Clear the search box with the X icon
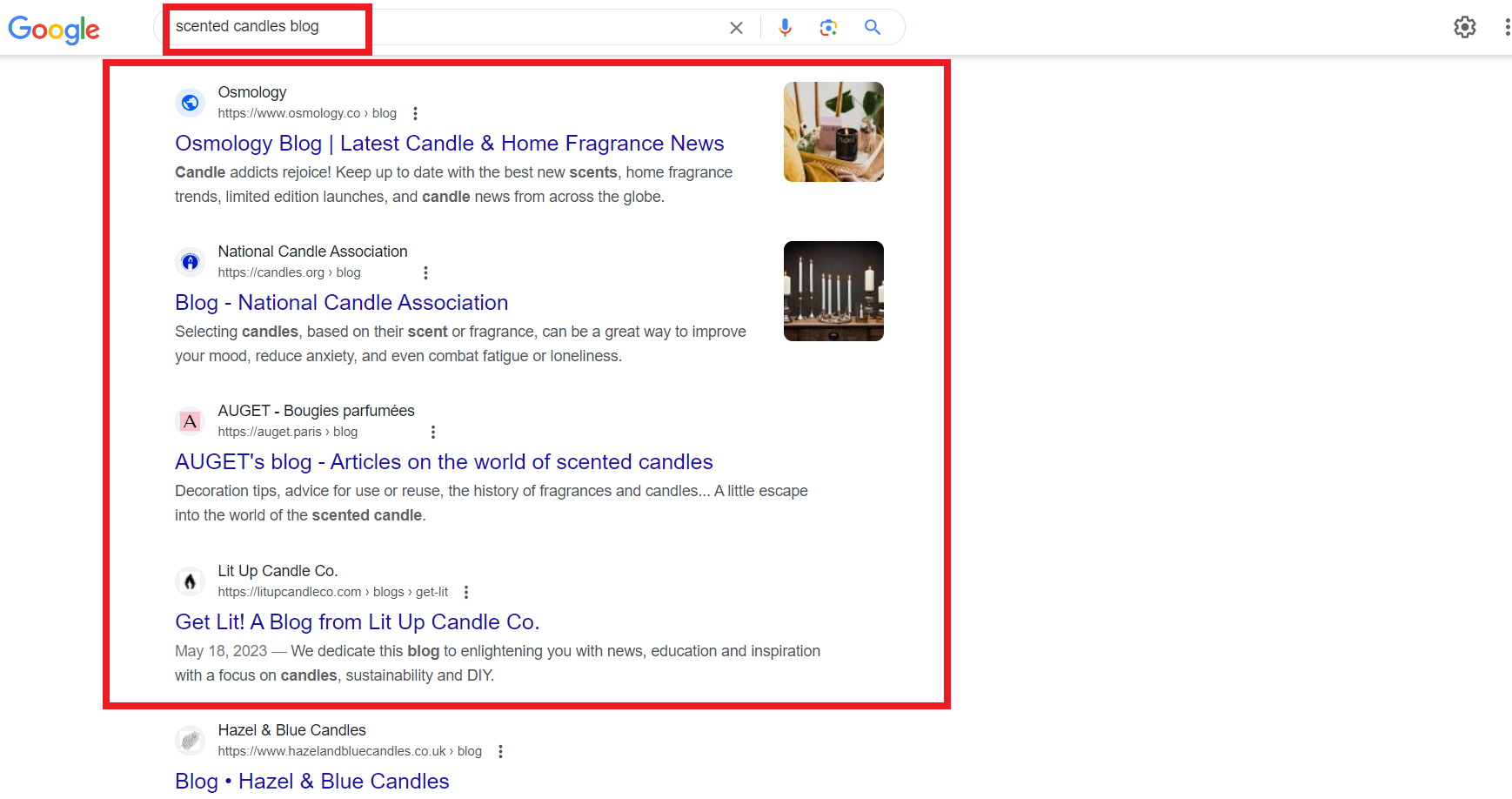1512x799 pixels. coord(736,28)
